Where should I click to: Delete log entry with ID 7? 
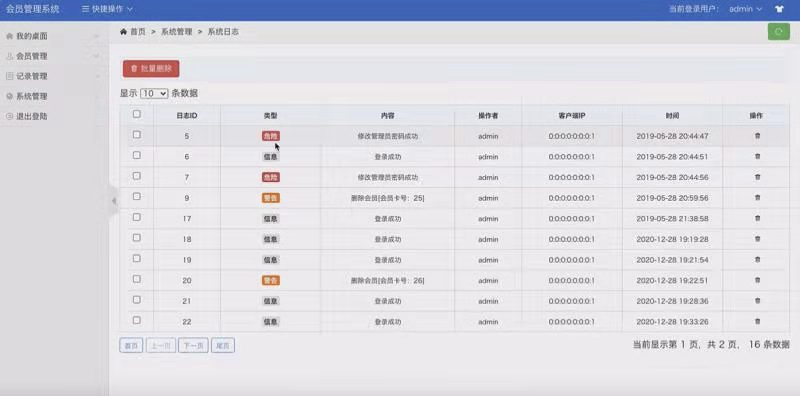pos(757,177)
